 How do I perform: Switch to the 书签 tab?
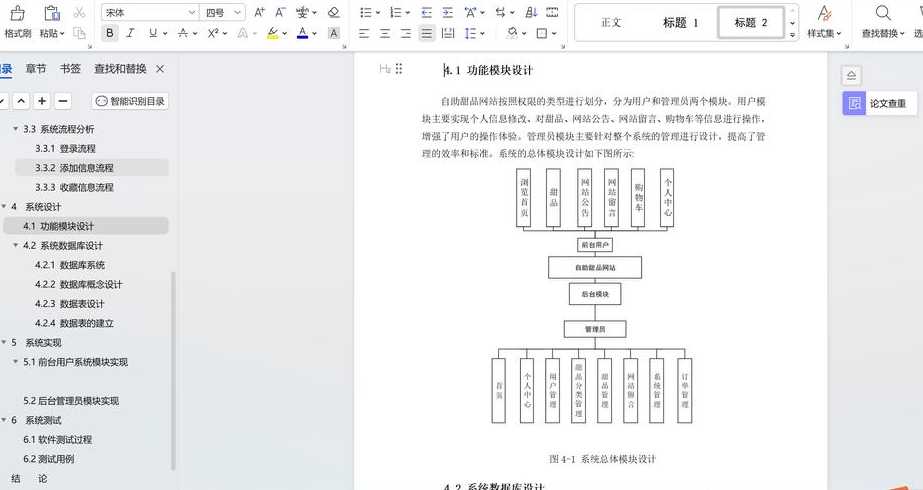point(70,69)
